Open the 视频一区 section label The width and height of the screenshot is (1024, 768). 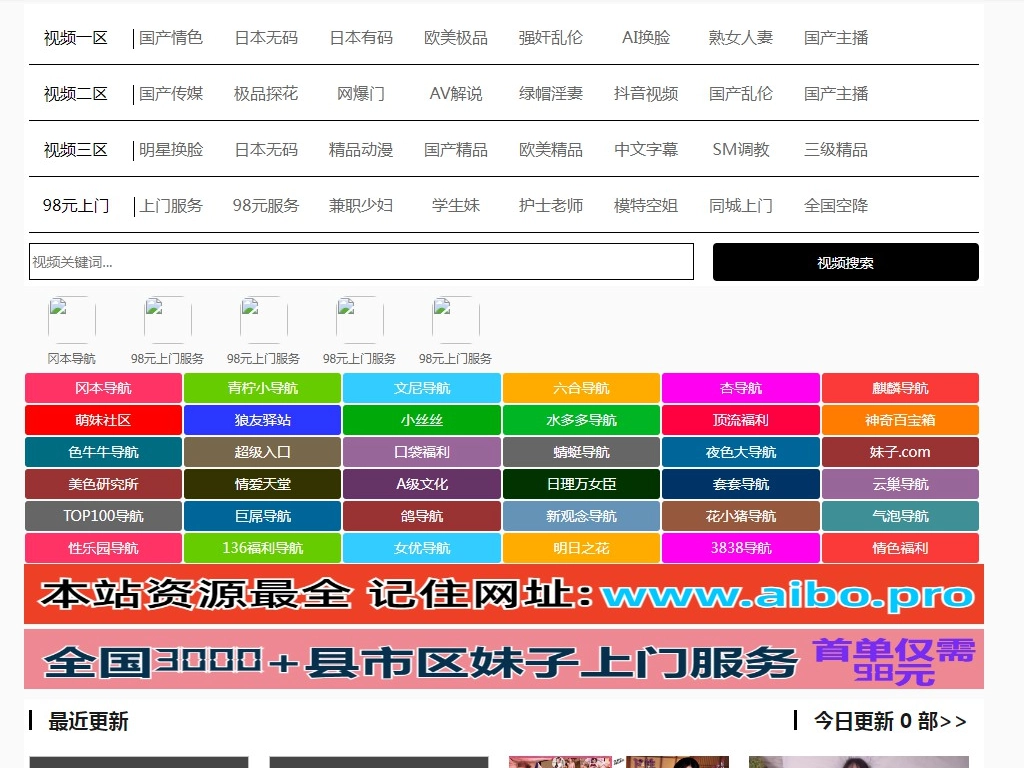[x=75, y=38]
